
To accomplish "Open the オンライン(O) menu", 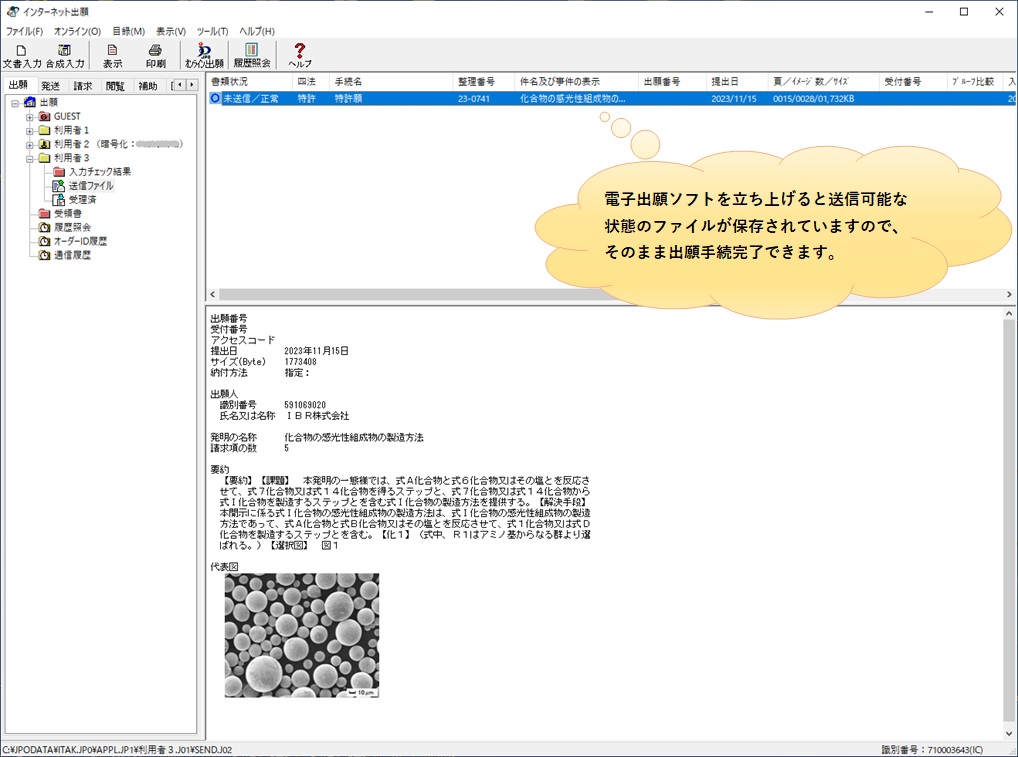I will pos(77,31).
